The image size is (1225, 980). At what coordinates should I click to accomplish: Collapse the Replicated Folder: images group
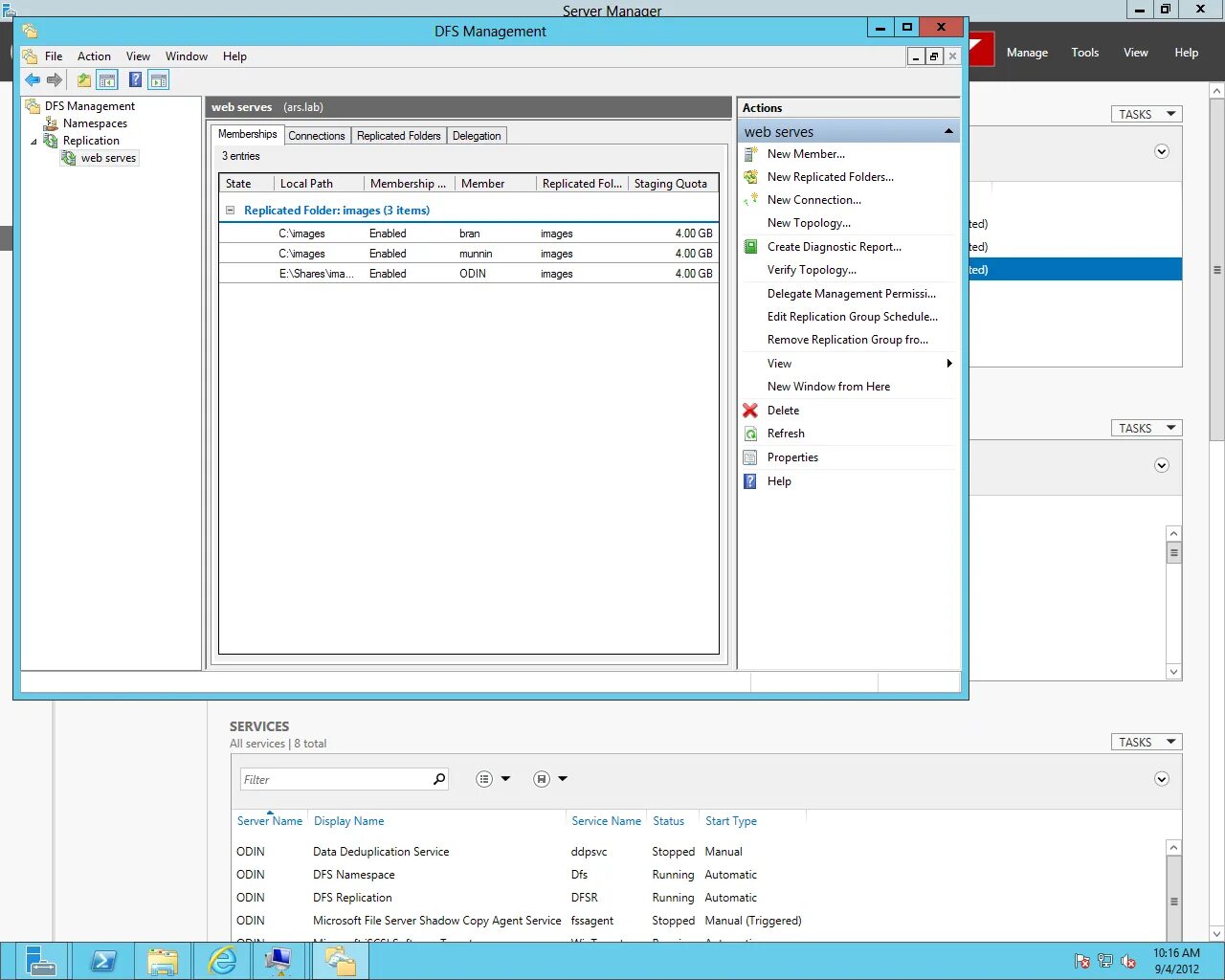(230, 210)
